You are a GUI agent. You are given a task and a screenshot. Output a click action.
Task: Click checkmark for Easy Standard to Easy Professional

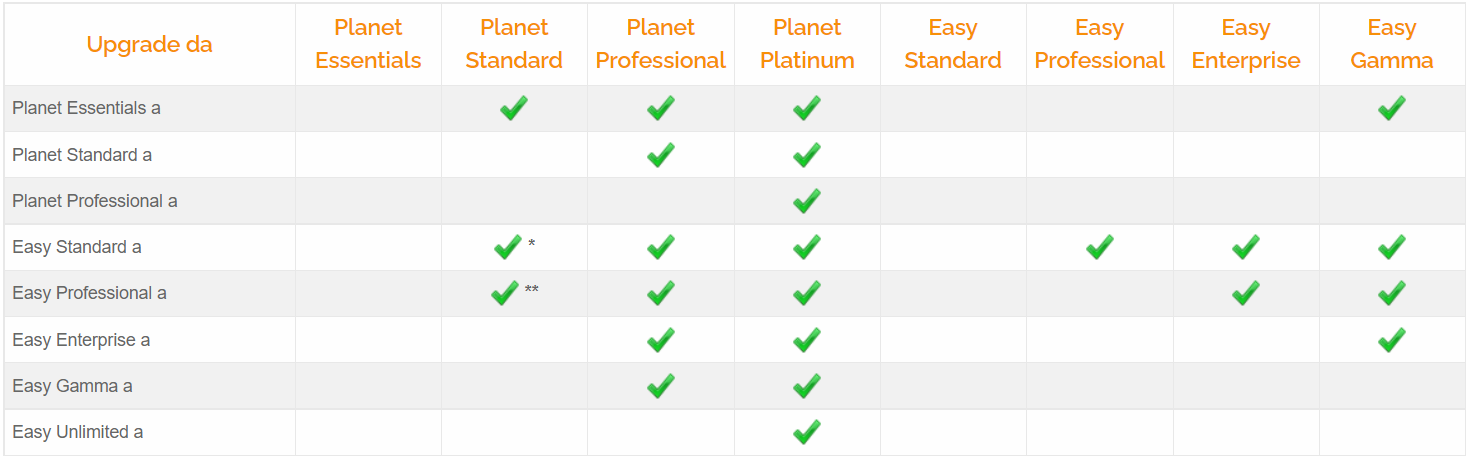(x=1099, y=247)
